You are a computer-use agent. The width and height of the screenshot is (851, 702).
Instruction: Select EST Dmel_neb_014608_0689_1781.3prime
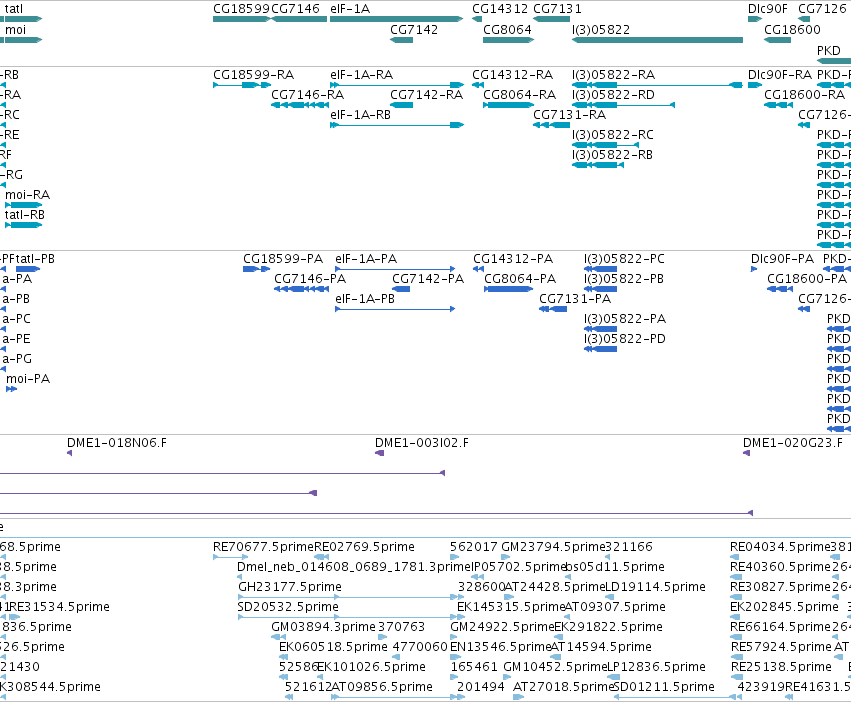[x=354, y=567]
